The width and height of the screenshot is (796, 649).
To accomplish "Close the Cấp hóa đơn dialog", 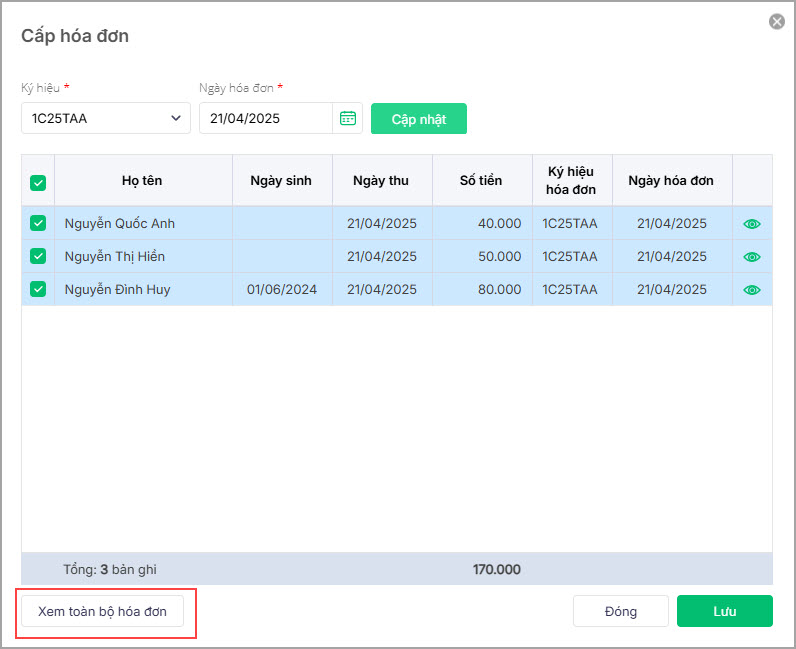I will click(776, 21).
